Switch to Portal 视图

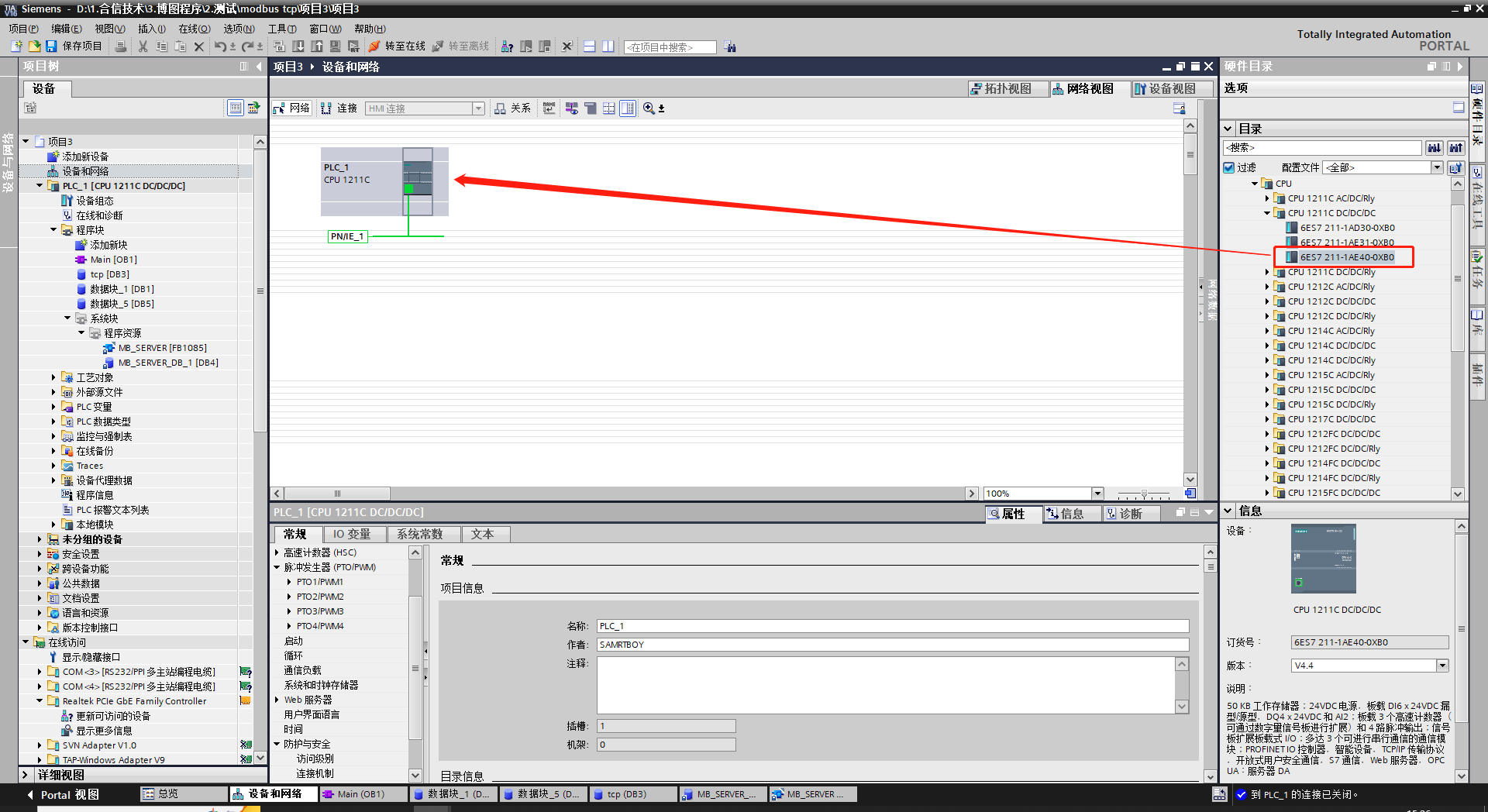63,794
